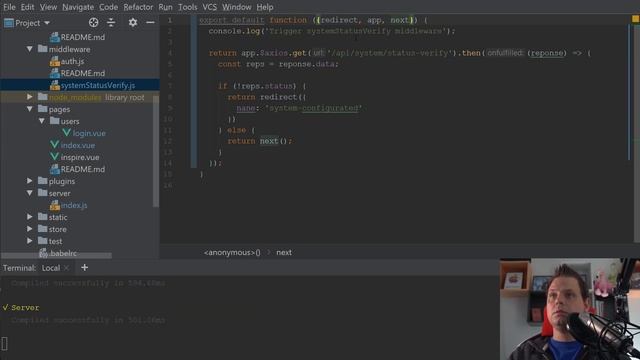Click the Terminal panel label
640x360 pixels.
[x=19, y=268]
